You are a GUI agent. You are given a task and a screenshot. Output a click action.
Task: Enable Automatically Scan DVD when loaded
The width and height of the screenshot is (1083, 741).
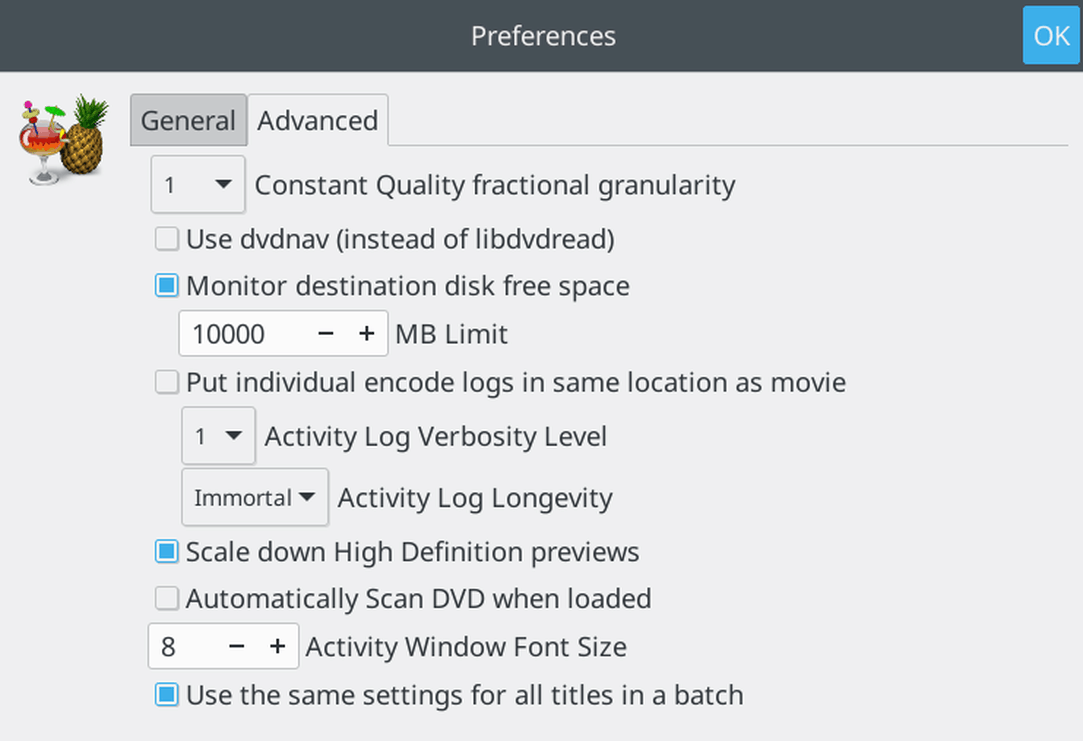(166, 599)
